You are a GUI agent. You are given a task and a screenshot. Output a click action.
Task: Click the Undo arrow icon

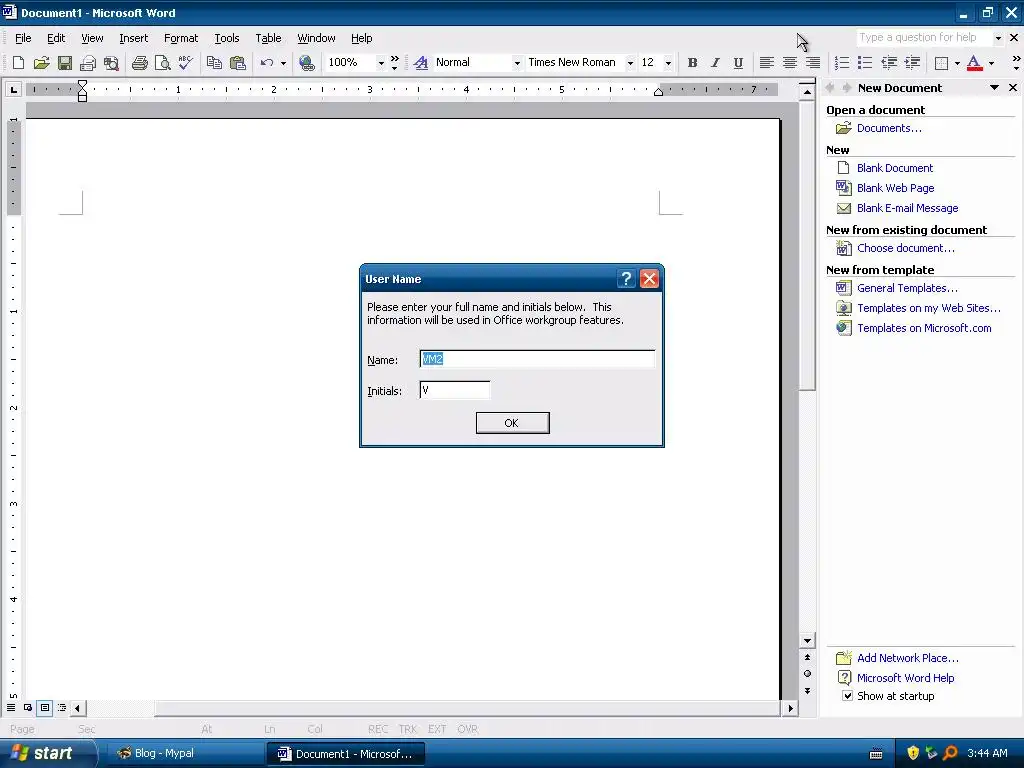point(266,63)
